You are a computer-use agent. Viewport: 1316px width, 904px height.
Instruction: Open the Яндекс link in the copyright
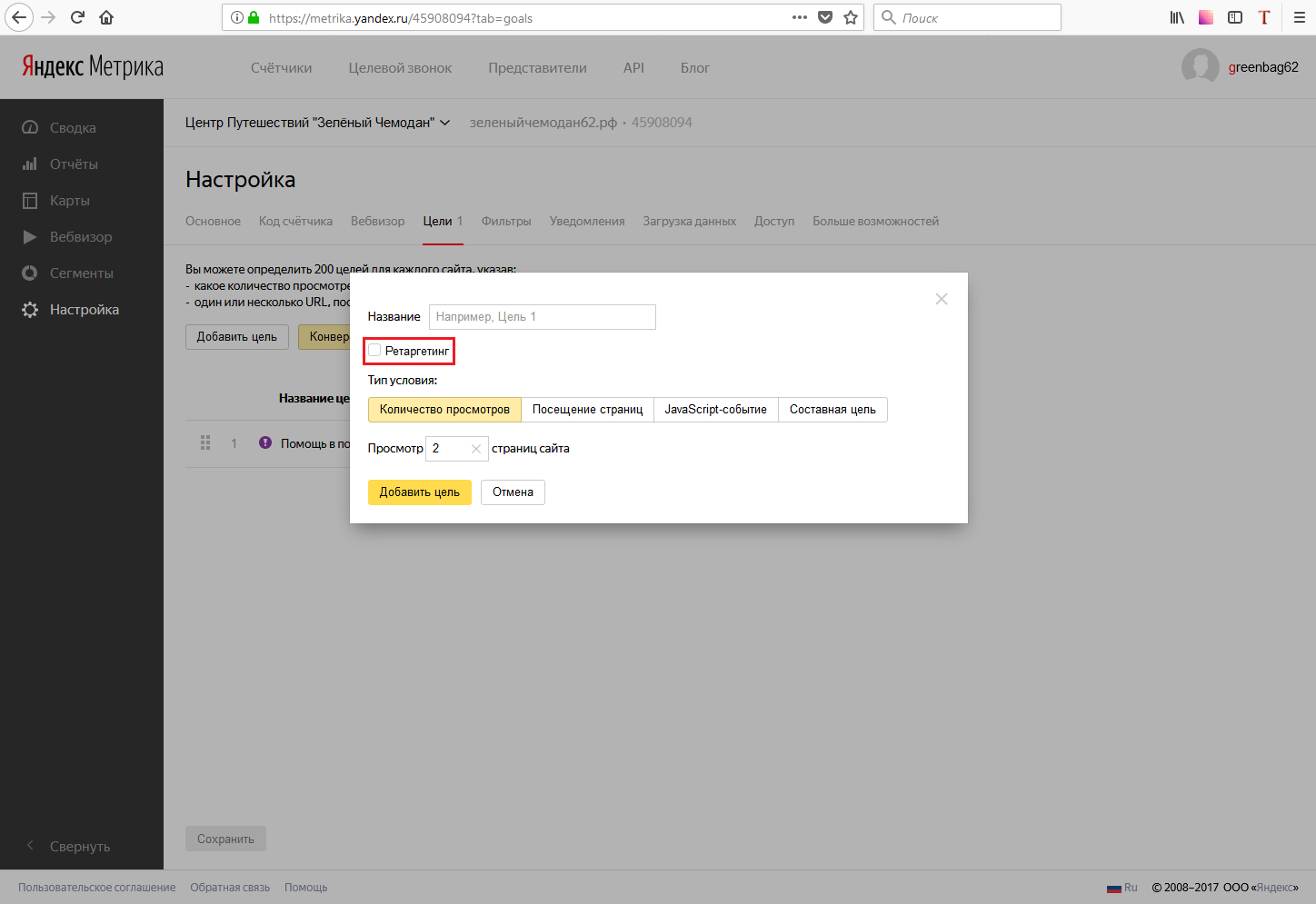pyautogui.click(x=1275, y=888)
